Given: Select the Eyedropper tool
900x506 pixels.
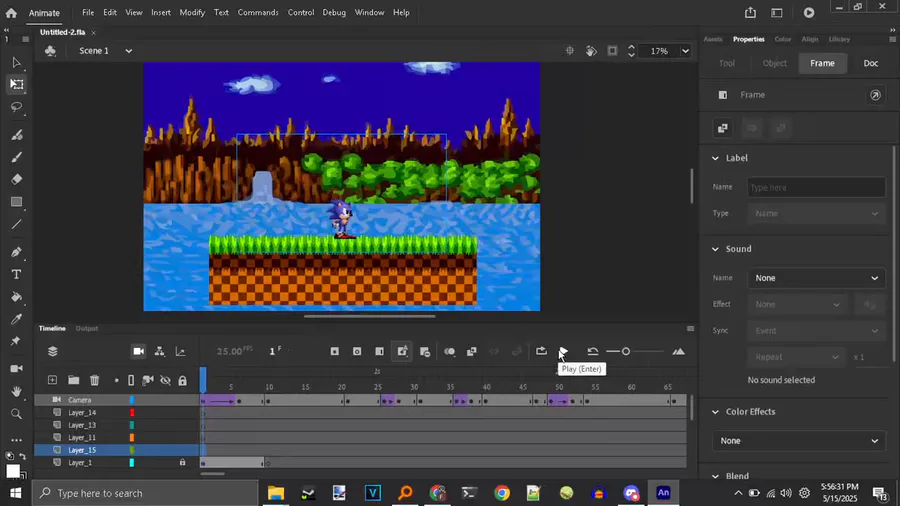Looking at the screenshot, I should [16, 319].
